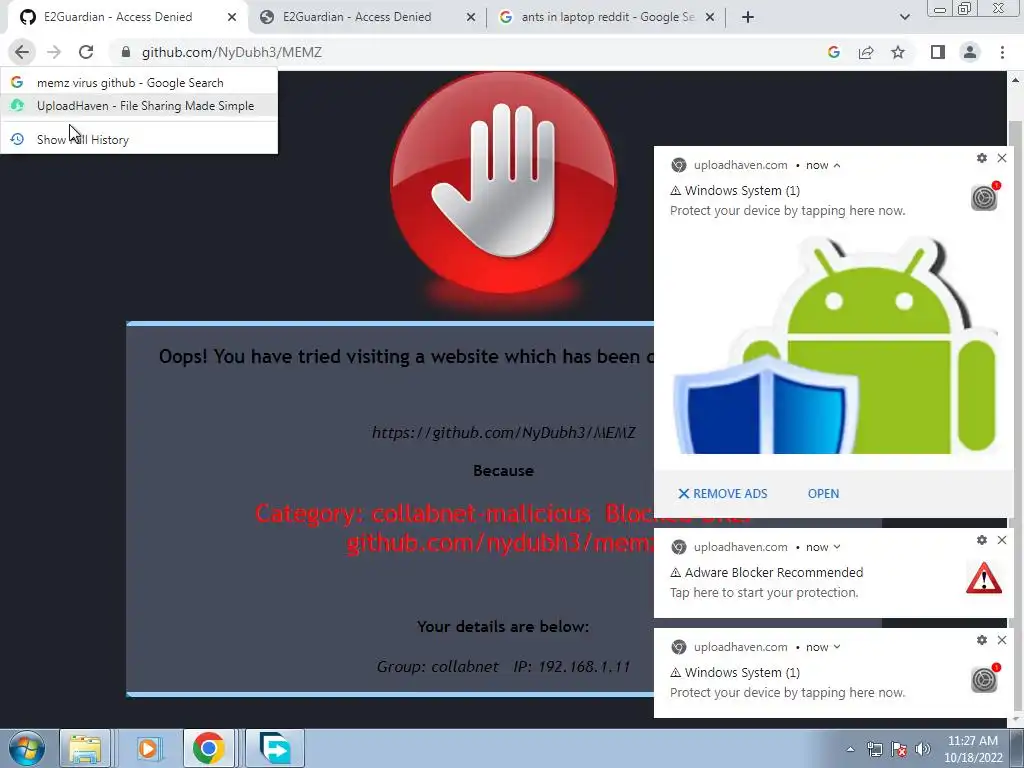Click the Chrome icon in the taskbar

208,748
